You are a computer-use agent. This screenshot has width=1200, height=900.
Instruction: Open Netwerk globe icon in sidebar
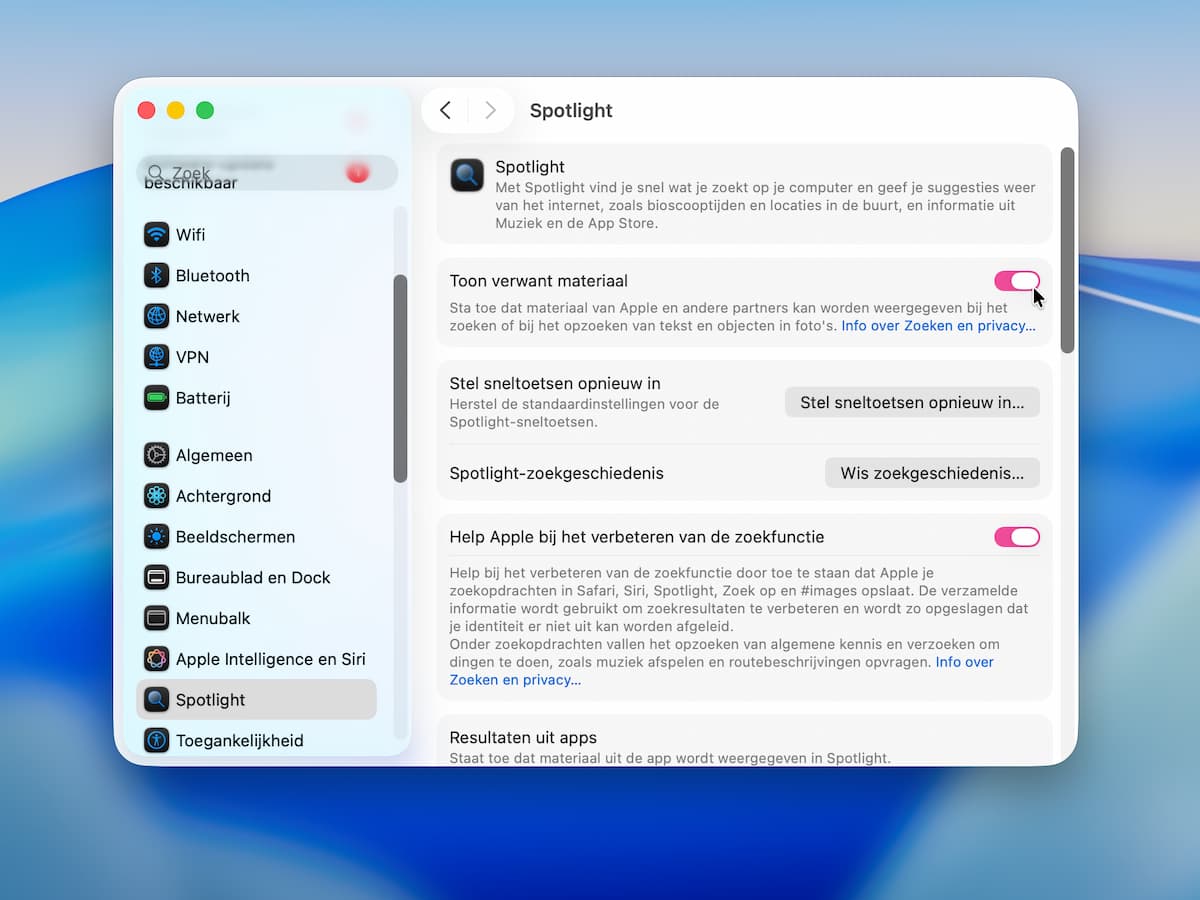[x=156, y=317]
